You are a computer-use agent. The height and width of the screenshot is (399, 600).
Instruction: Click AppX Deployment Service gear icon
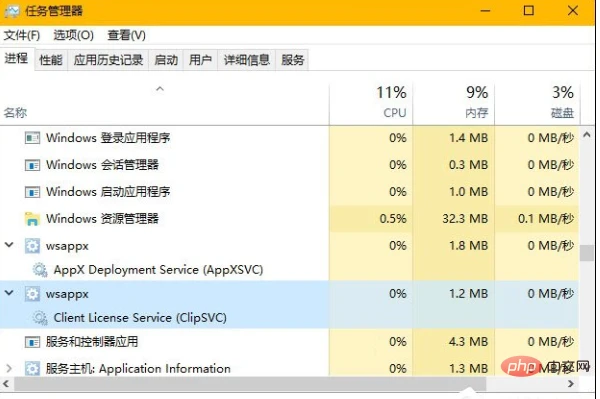[40, 270]
